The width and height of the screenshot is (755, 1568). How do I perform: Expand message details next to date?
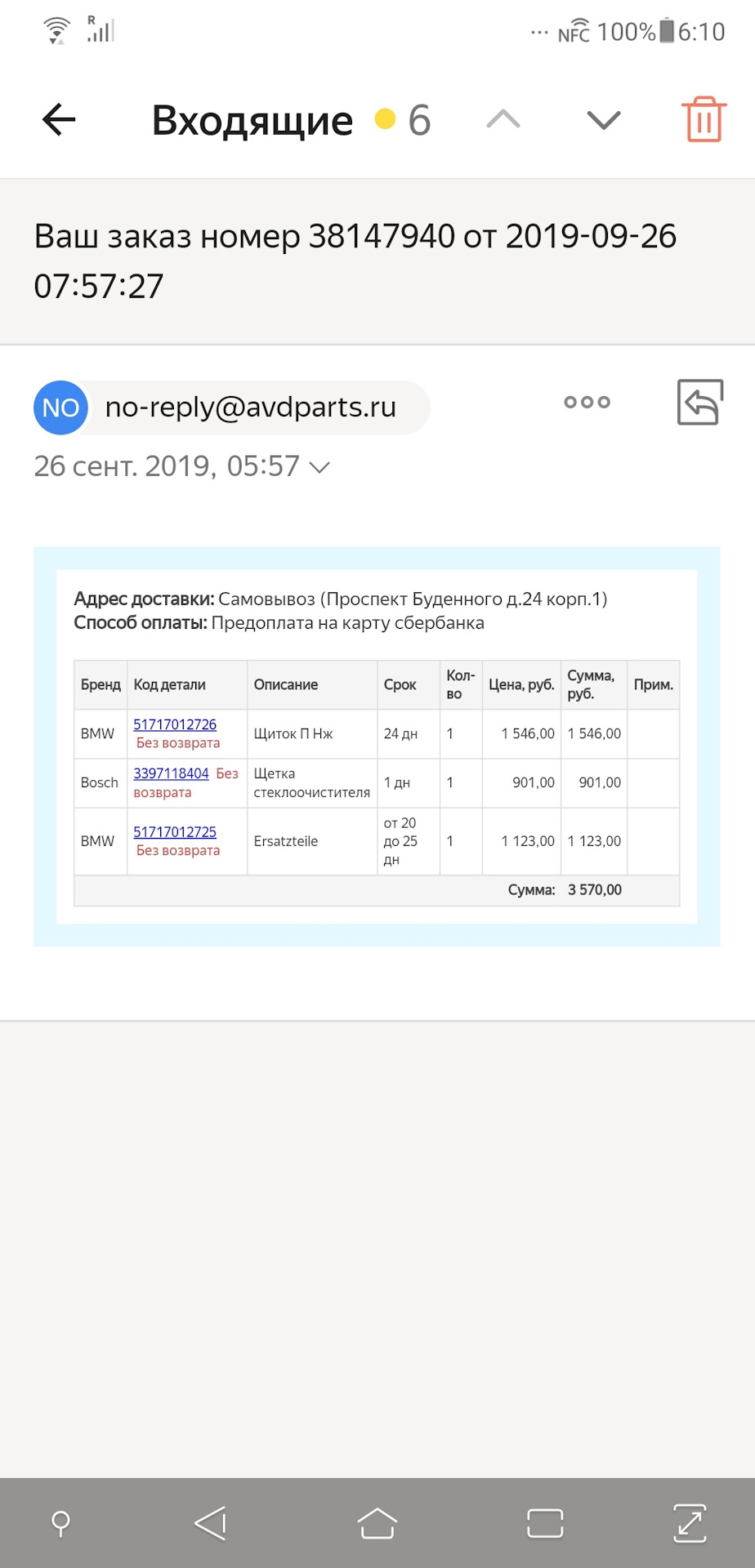coord(319,467)
